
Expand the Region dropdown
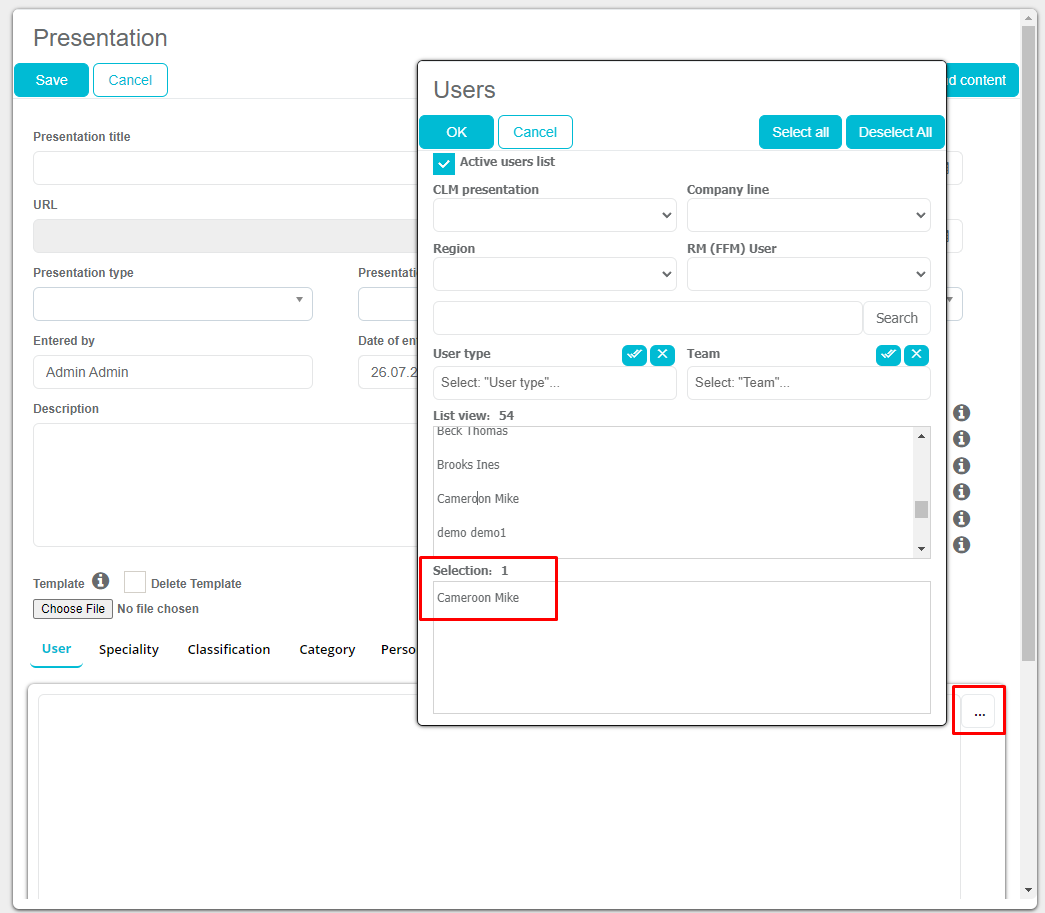click(x=554, y=274)
